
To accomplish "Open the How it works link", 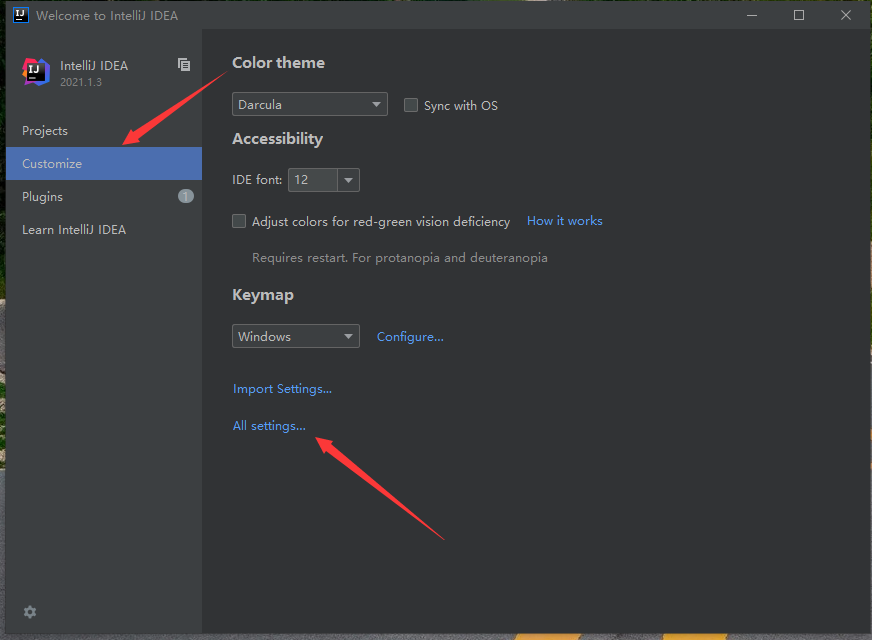I will point(564,221).
